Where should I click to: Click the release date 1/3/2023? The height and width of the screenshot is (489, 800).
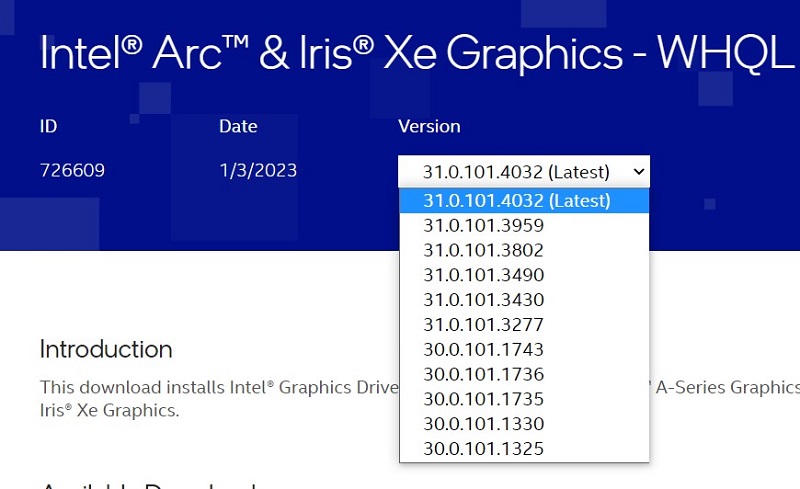[258, 171]
